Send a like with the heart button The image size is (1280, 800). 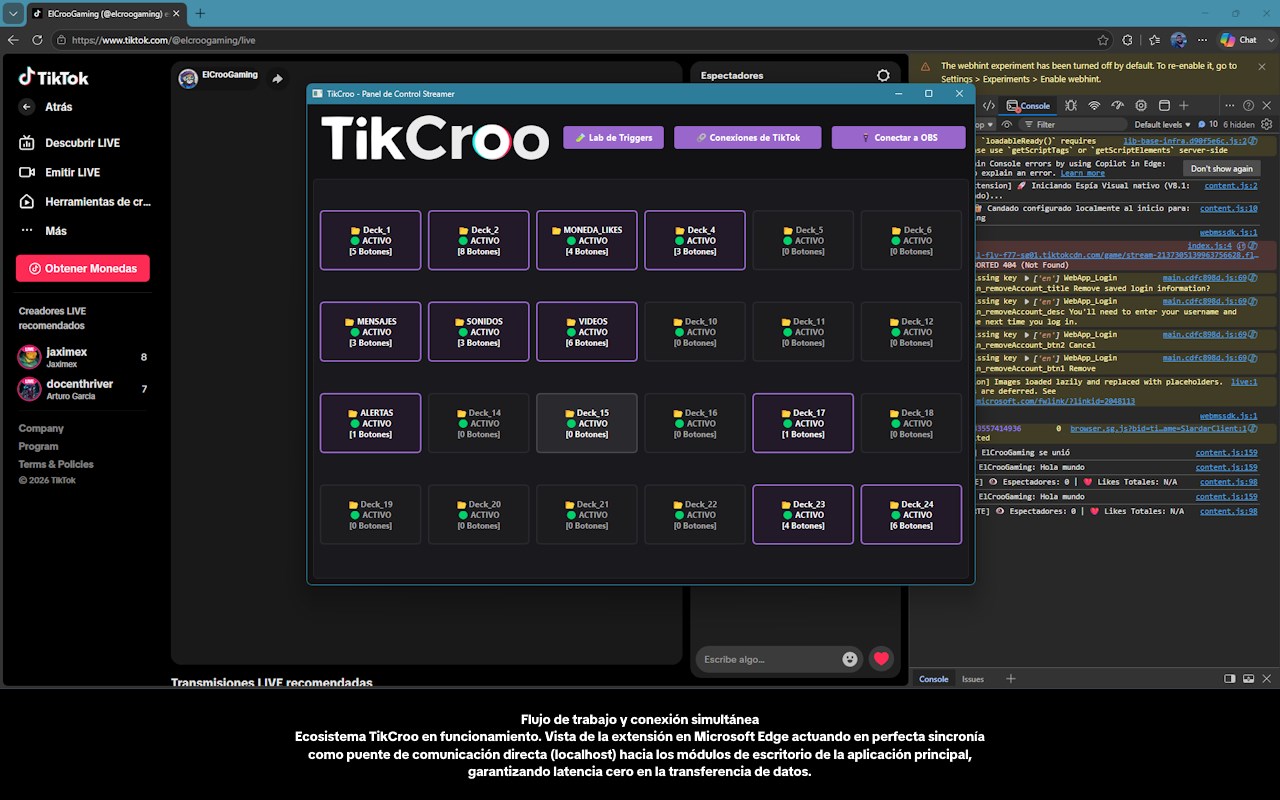pyautogui.click(x=881, y=658)
